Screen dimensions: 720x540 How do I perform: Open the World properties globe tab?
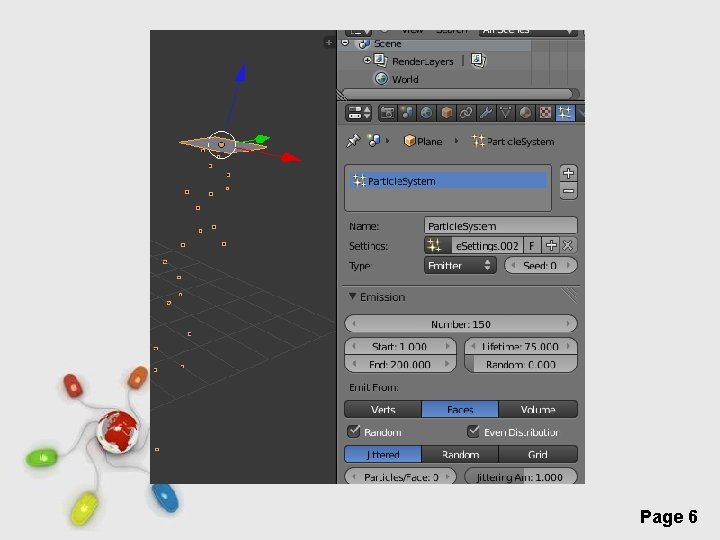tap(426, 113)
